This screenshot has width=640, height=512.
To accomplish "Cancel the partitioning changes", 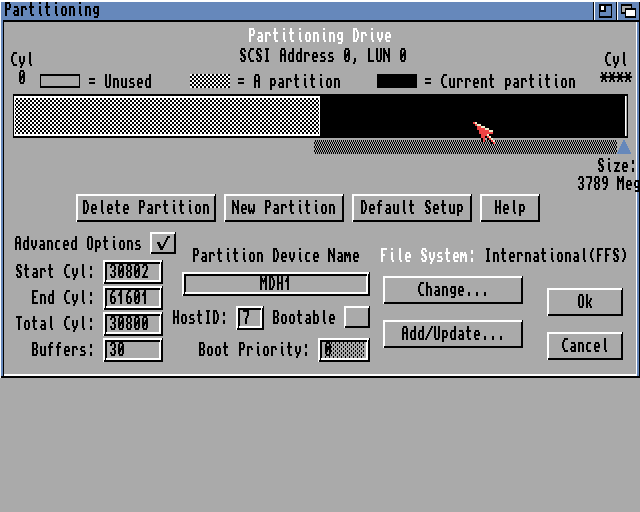I will click(x=584, y=346).
